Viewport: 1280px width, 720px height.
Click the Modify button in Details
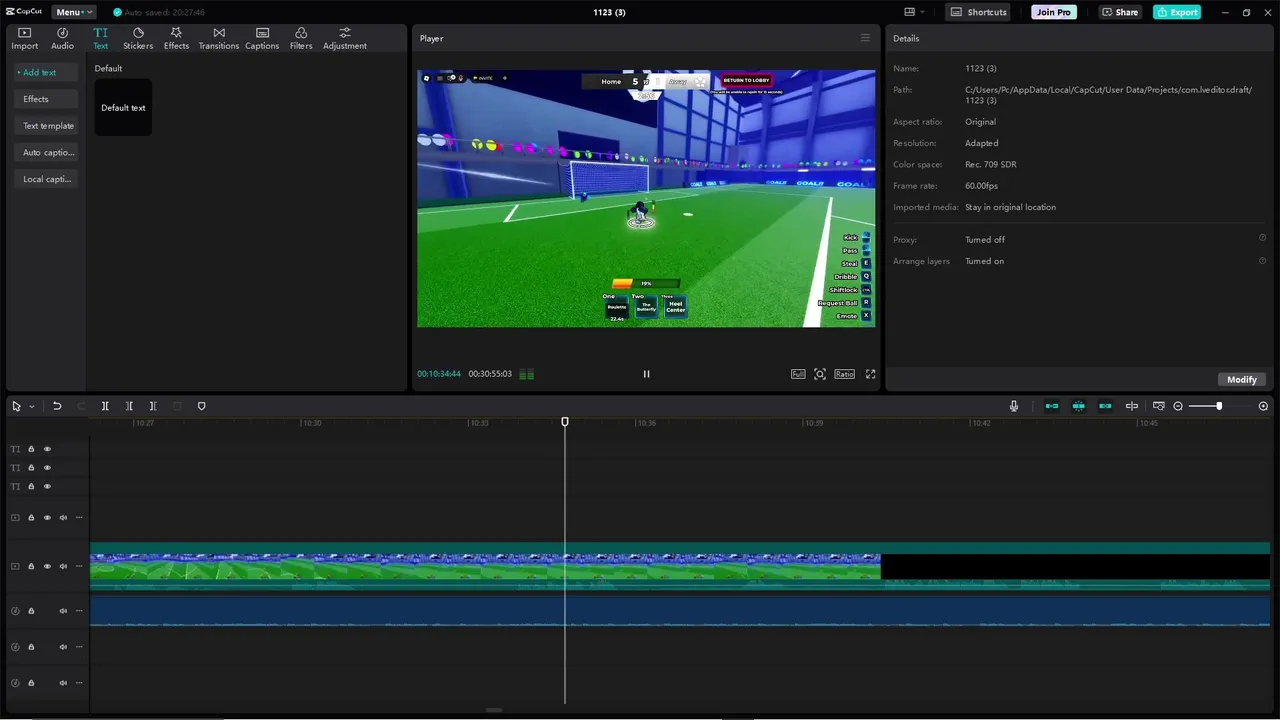coord(1242,379)
